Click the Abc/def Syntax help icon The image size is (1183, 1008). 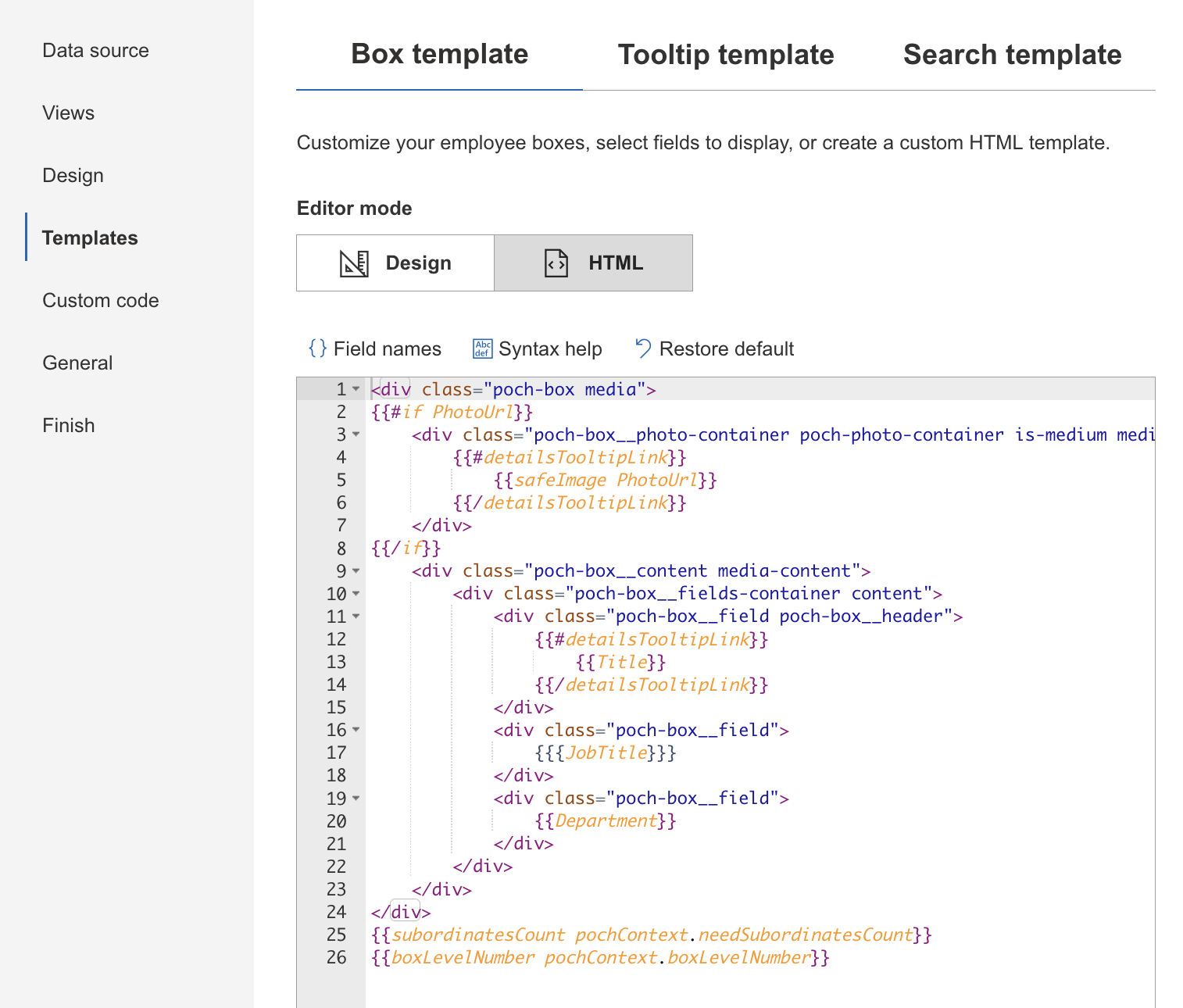[x=482, y=349]
